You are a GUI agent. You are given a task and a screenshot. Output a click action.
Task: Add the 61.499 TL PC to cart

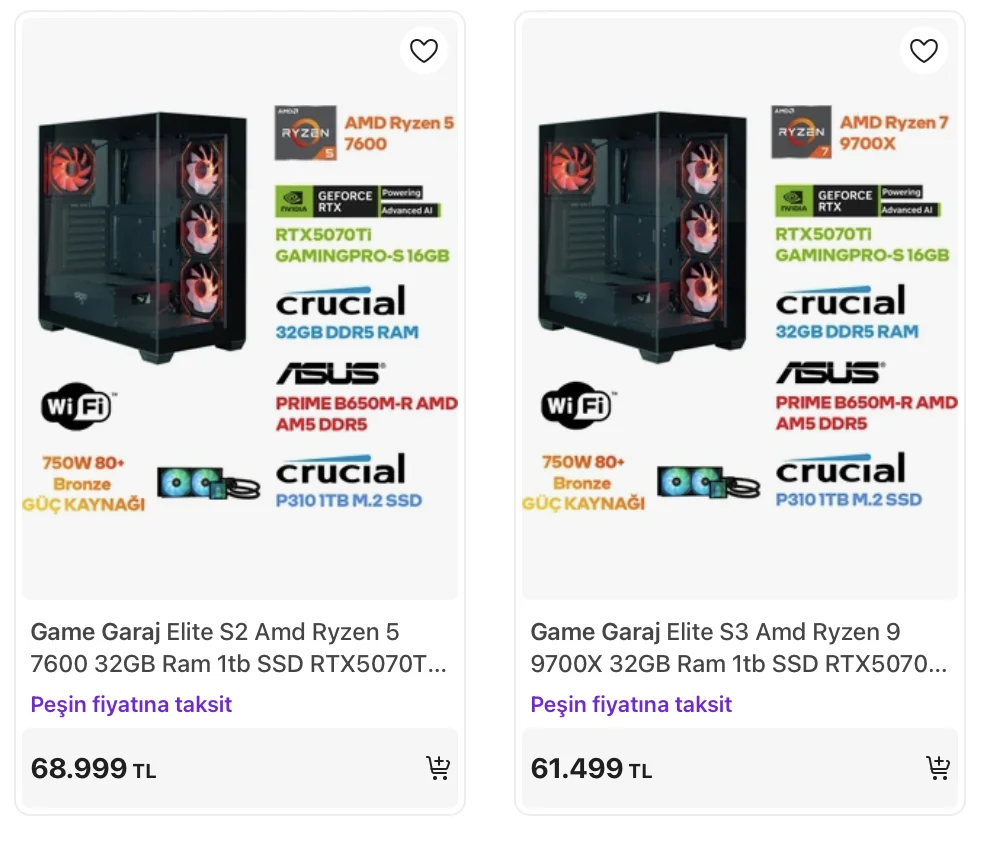point(937,768)
